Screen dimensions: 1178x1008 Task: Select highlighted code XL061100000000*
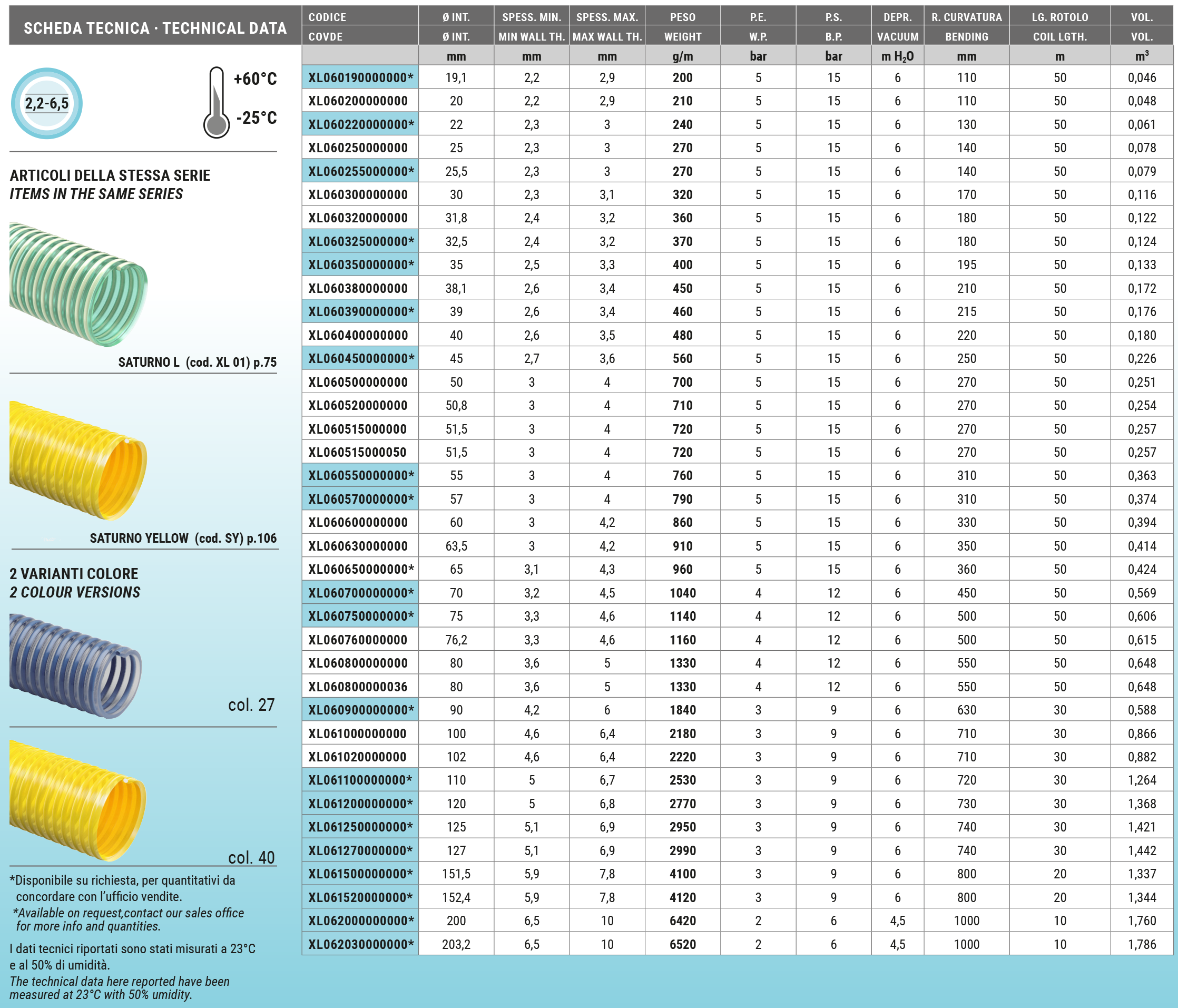[360, 780]
